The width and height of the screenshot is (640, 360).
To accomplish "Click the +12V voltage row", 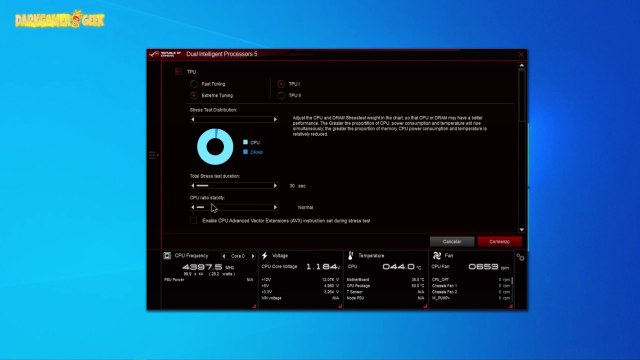I will tap(300, 280).
